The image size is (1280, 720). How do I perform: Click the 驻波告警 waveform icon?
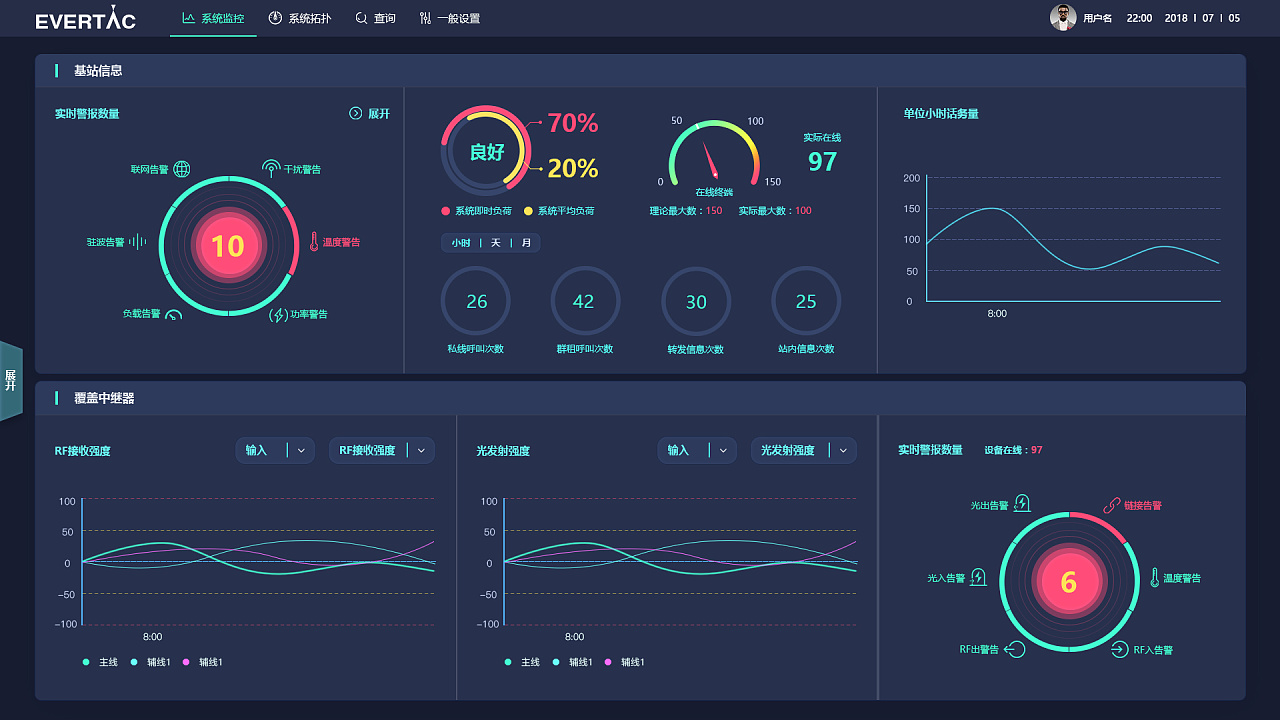pyautogui.click(x=137, y=242)
